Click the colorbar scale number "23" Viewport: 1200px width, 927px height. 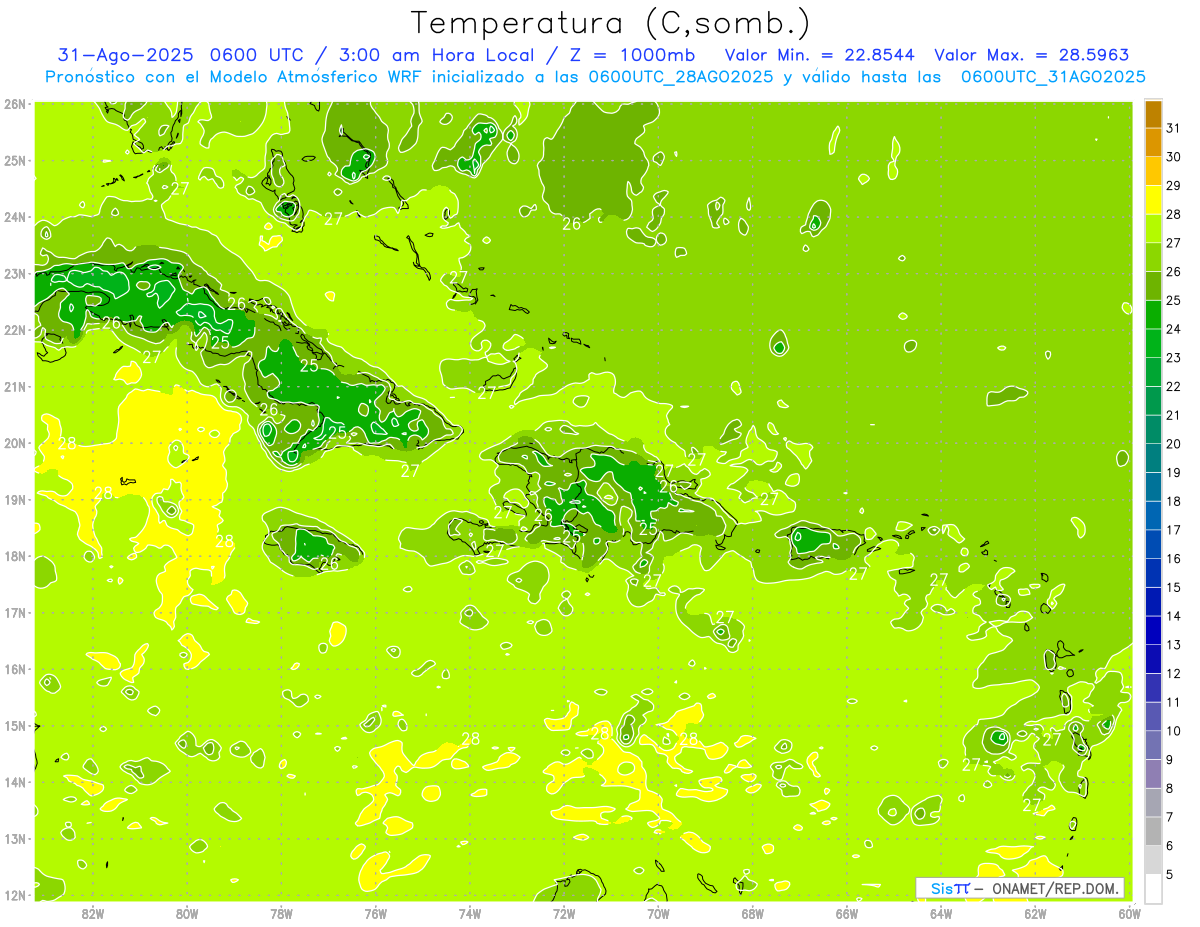[1173, 358]
